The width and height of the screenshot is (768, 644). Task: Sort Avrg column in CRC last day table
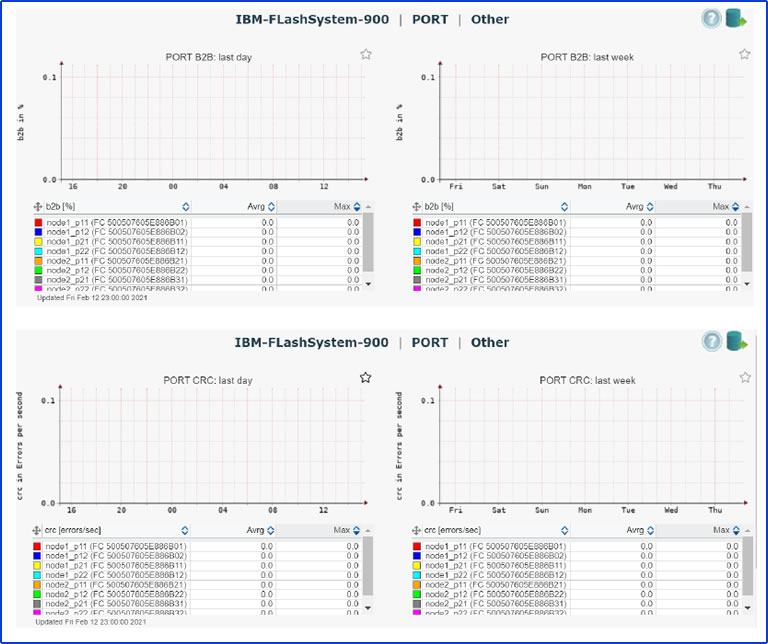point(270,530)
